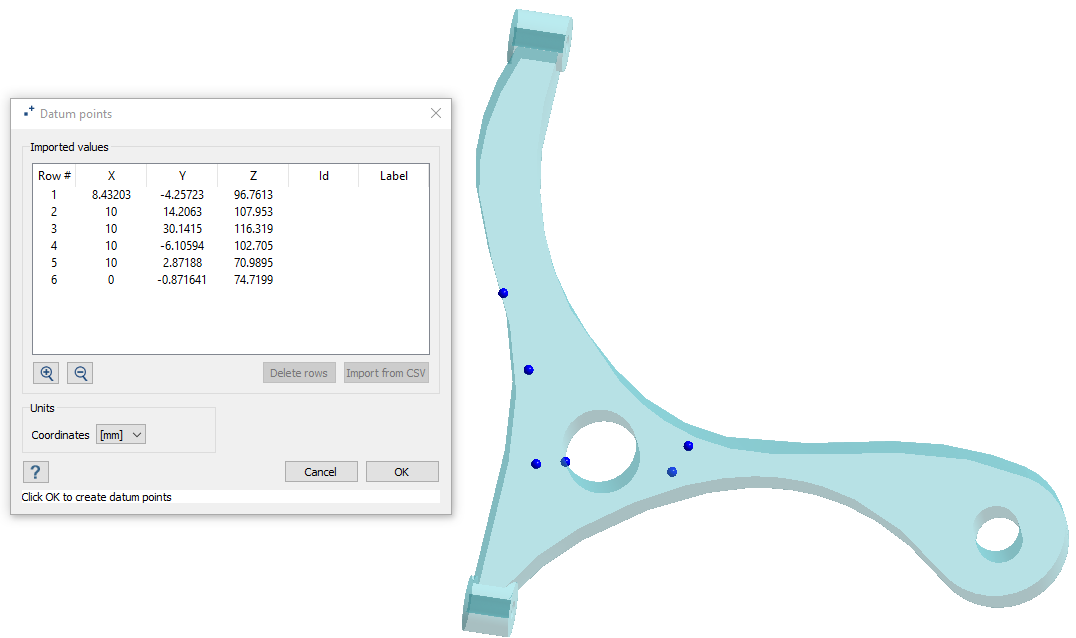The width and height of the screenshot is (1076, 638).
Task: Click the Cancel button
Action: [320, 472]
